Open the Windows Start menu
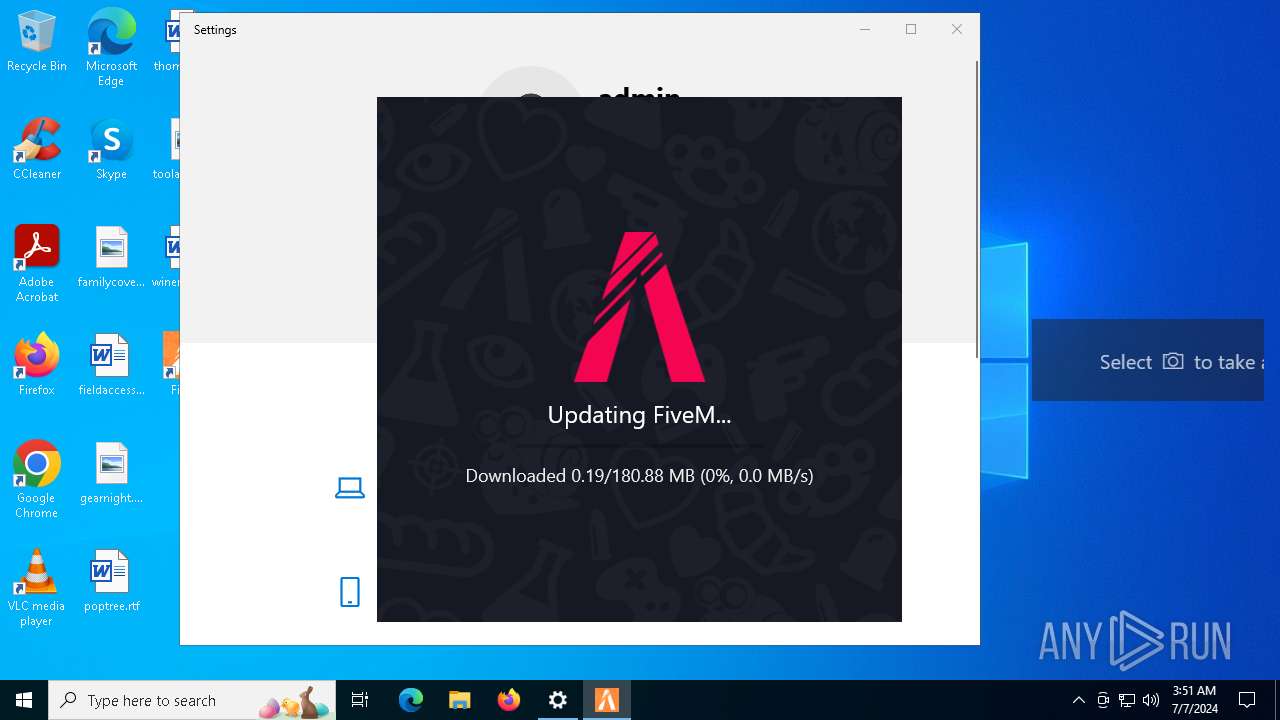This screenshot has width=1280, height=720. click(x=24, y=700)
